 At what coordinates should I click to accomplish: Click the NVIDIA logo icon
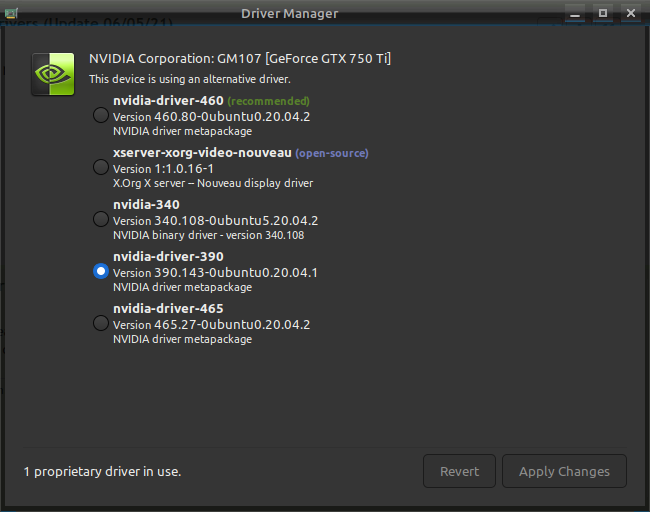coord(53,74)
